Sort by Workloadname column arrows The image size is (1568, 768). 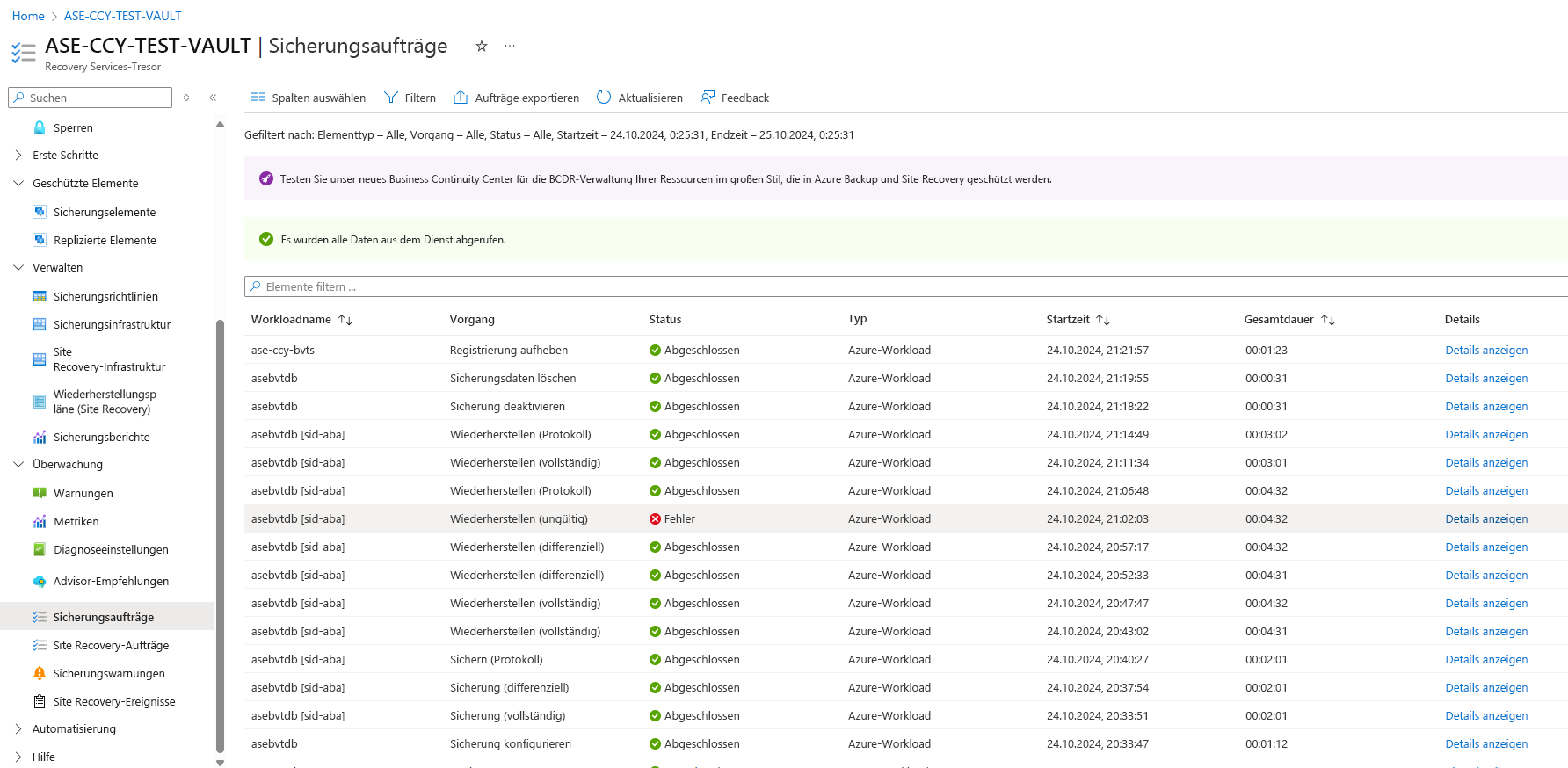tap(345, 320)
